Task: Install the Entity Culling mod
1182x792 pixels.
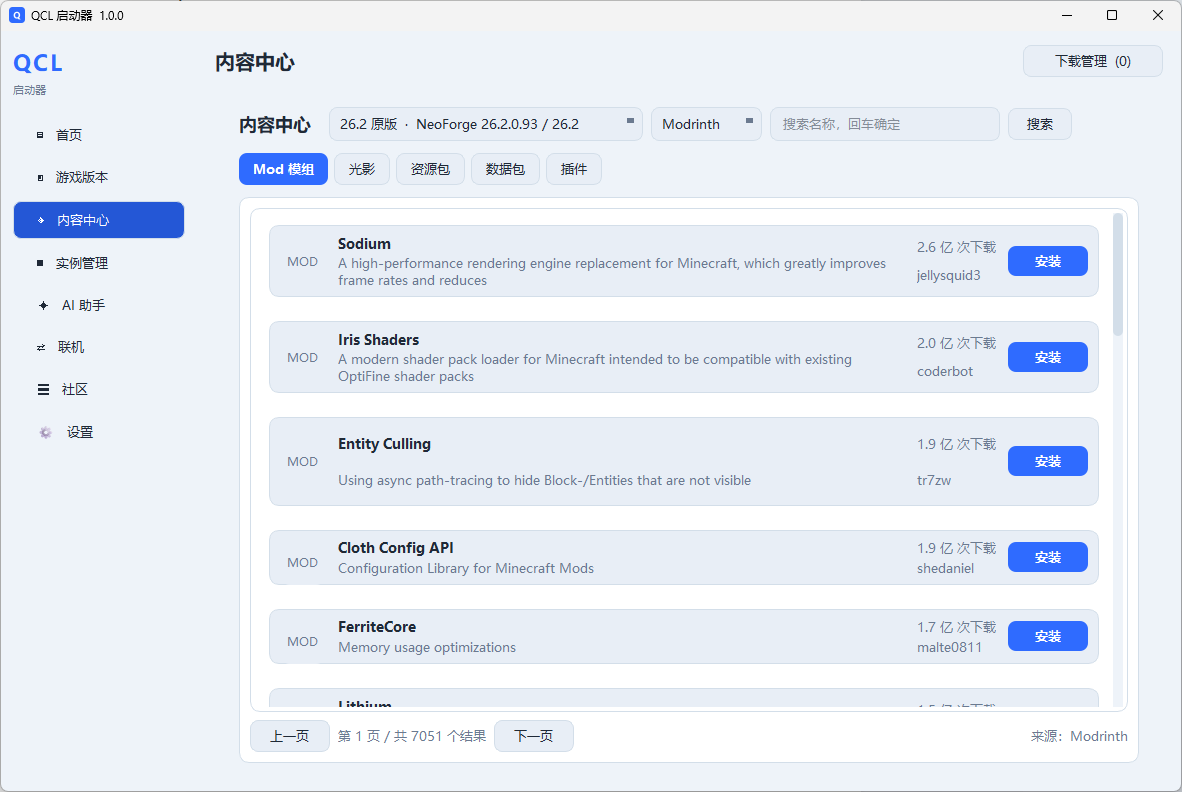Action: [1048, 461]
